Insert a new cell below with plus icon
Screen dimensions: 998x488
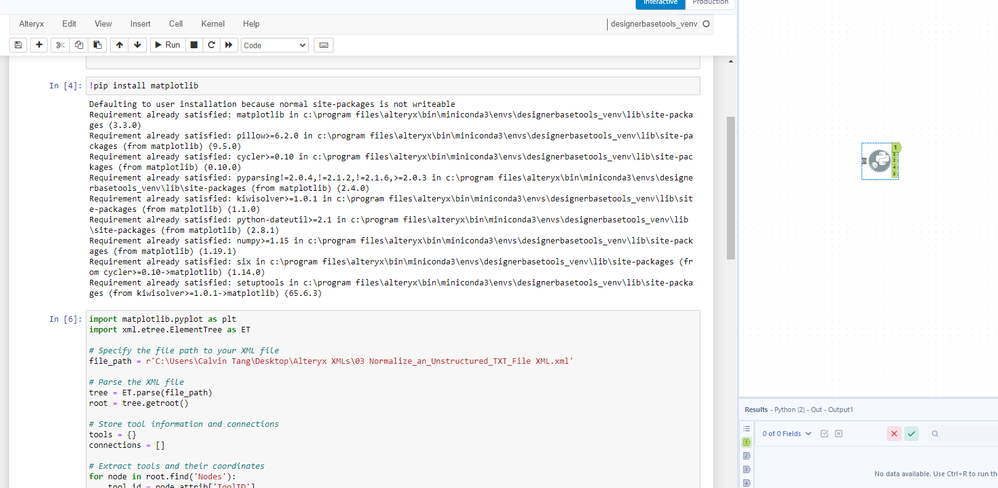[x=39, y=45]
